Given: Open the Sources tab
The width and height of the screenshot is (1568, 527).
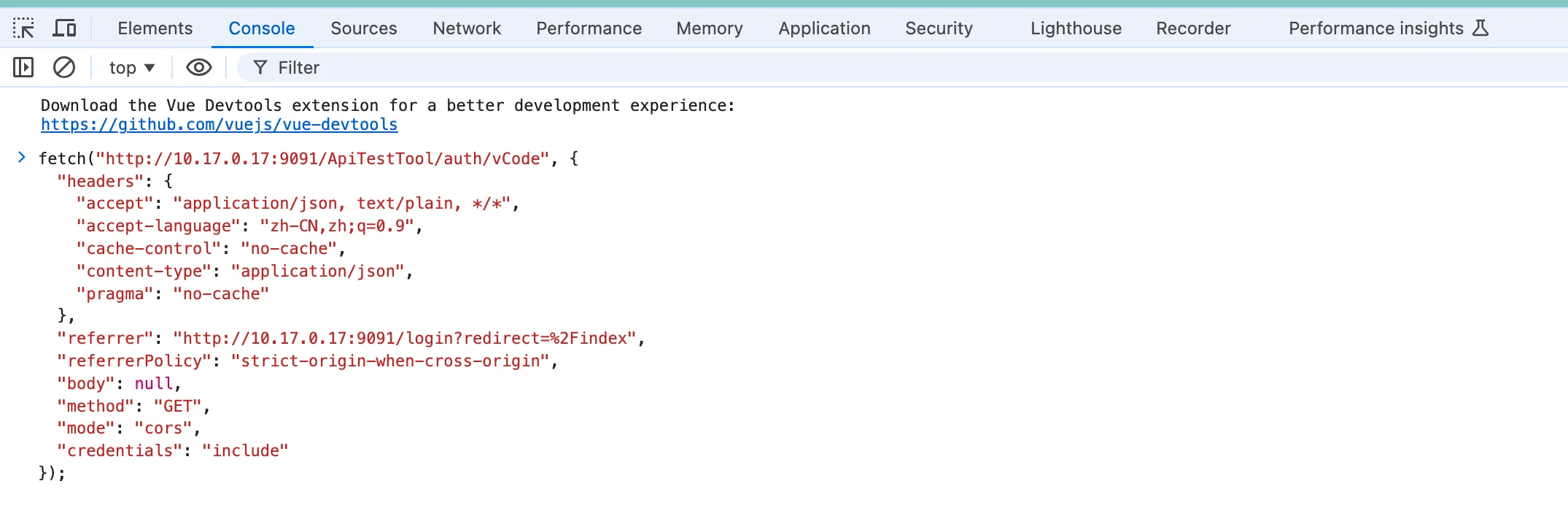Looking at the screenshot, I should pyautogui.click(x=364, y=28).
